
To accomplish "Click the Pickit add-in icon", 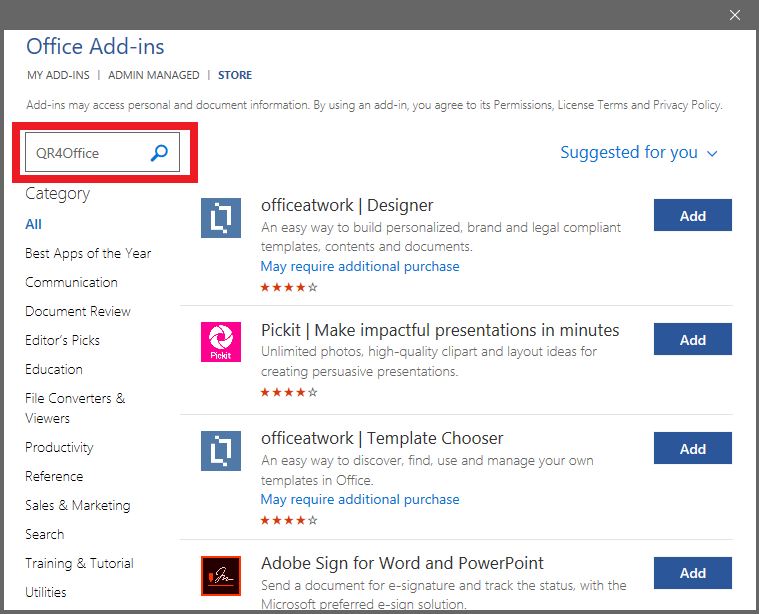I will click(x=221, y=342).
